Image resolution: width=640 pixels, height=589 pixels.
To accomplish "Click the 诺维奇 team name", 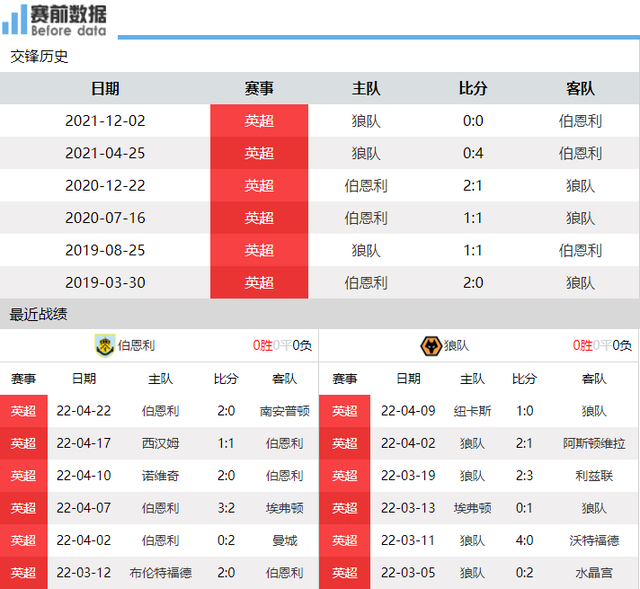I will 160,476.
